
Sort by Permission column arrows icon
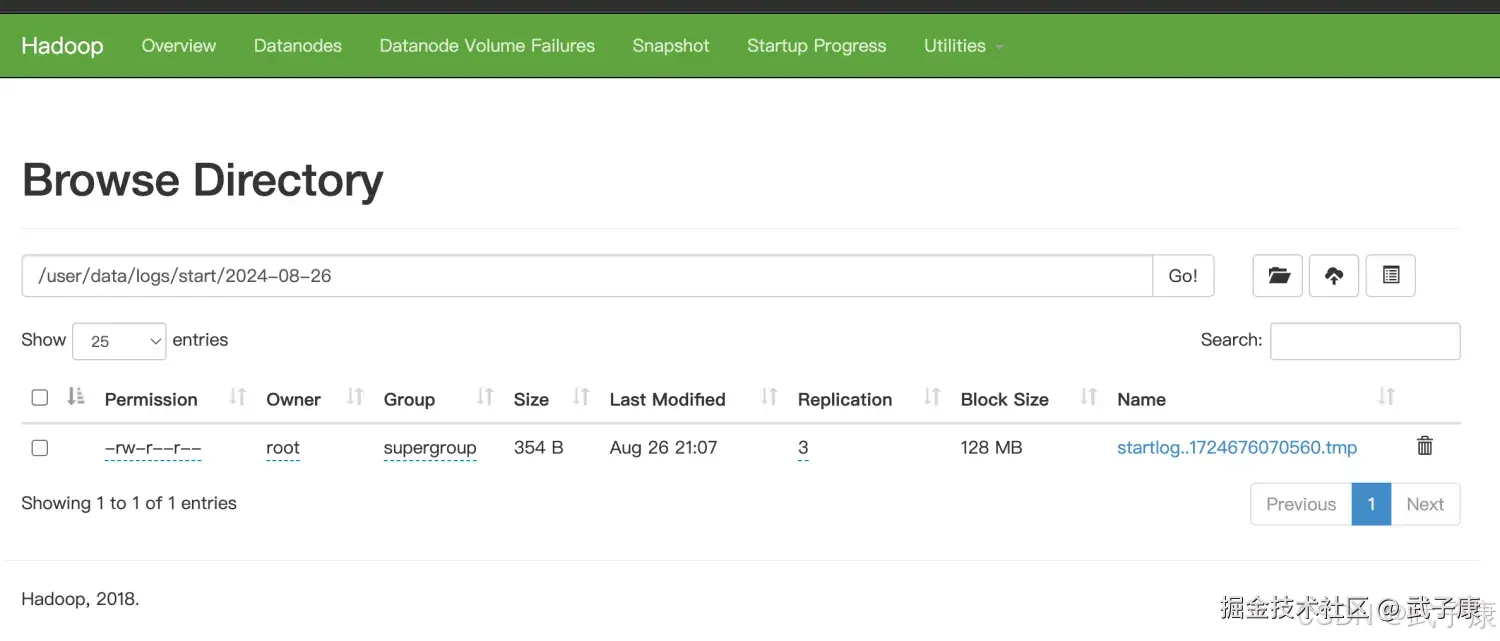[237, 398]
